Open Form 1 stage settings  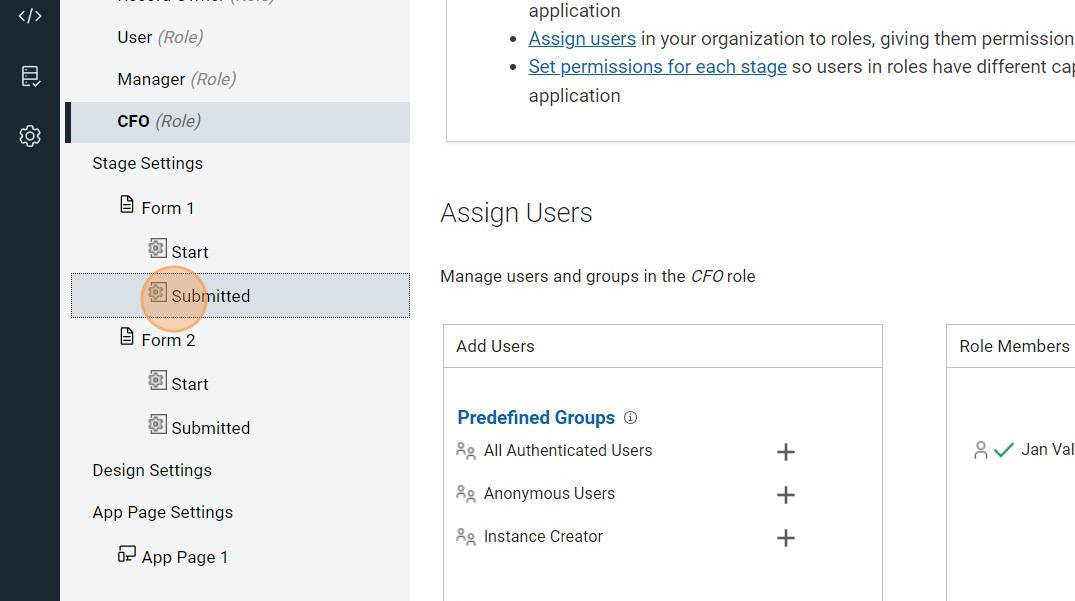pos(167,208)
